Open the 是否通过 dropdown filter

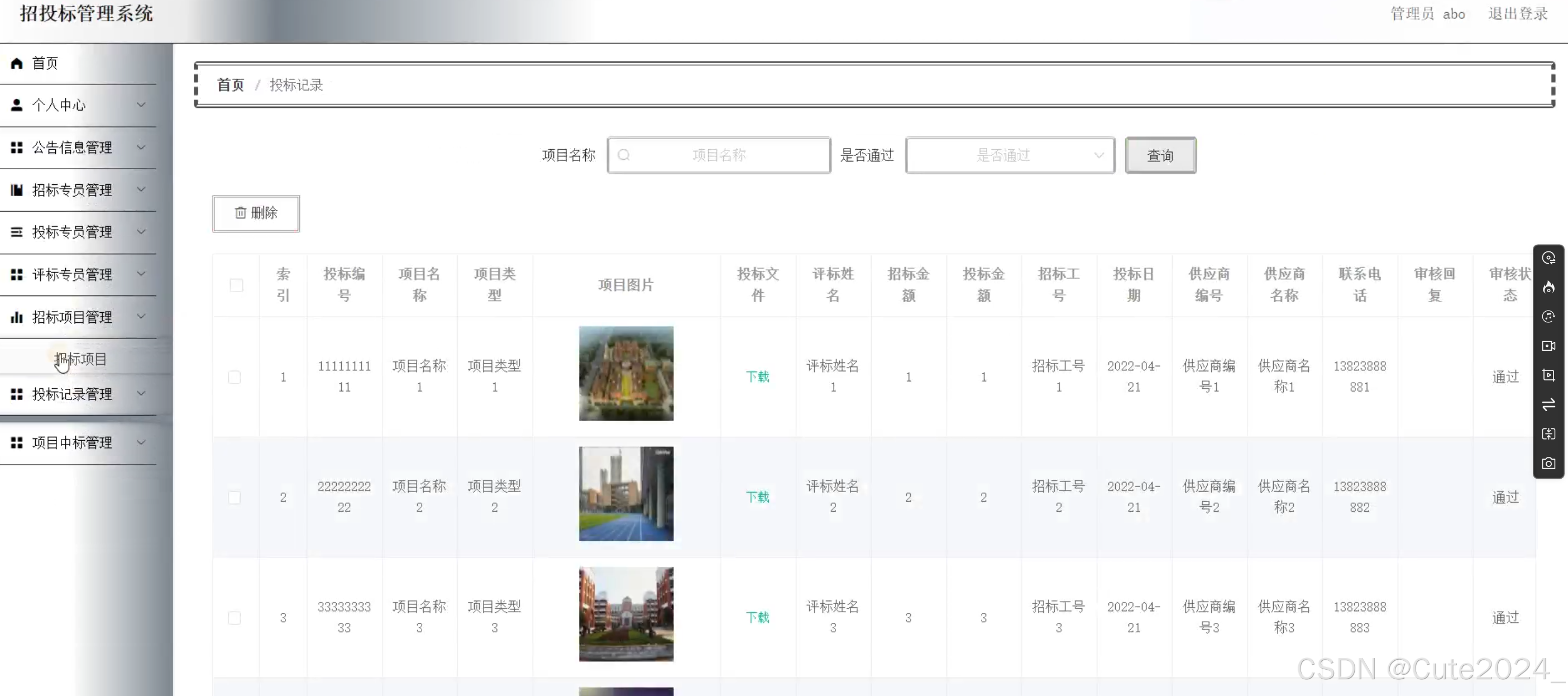pos(1010,155)
